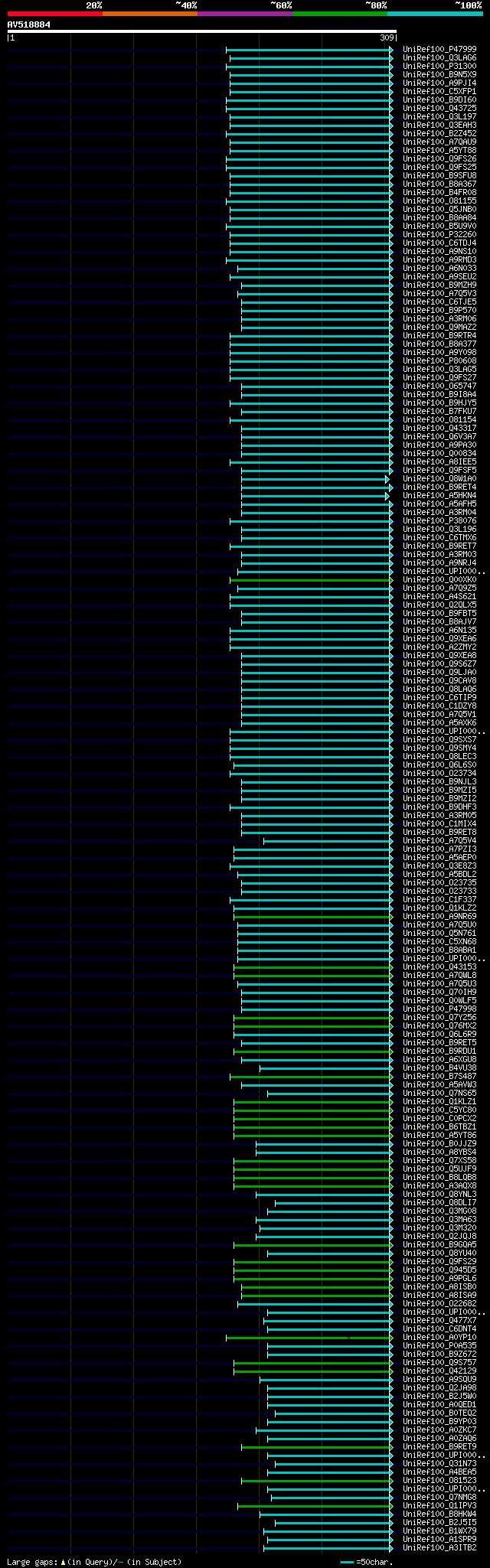Select label UniRef100_B9NJL3
The image size is (490, 1568).
coord(439,781)
